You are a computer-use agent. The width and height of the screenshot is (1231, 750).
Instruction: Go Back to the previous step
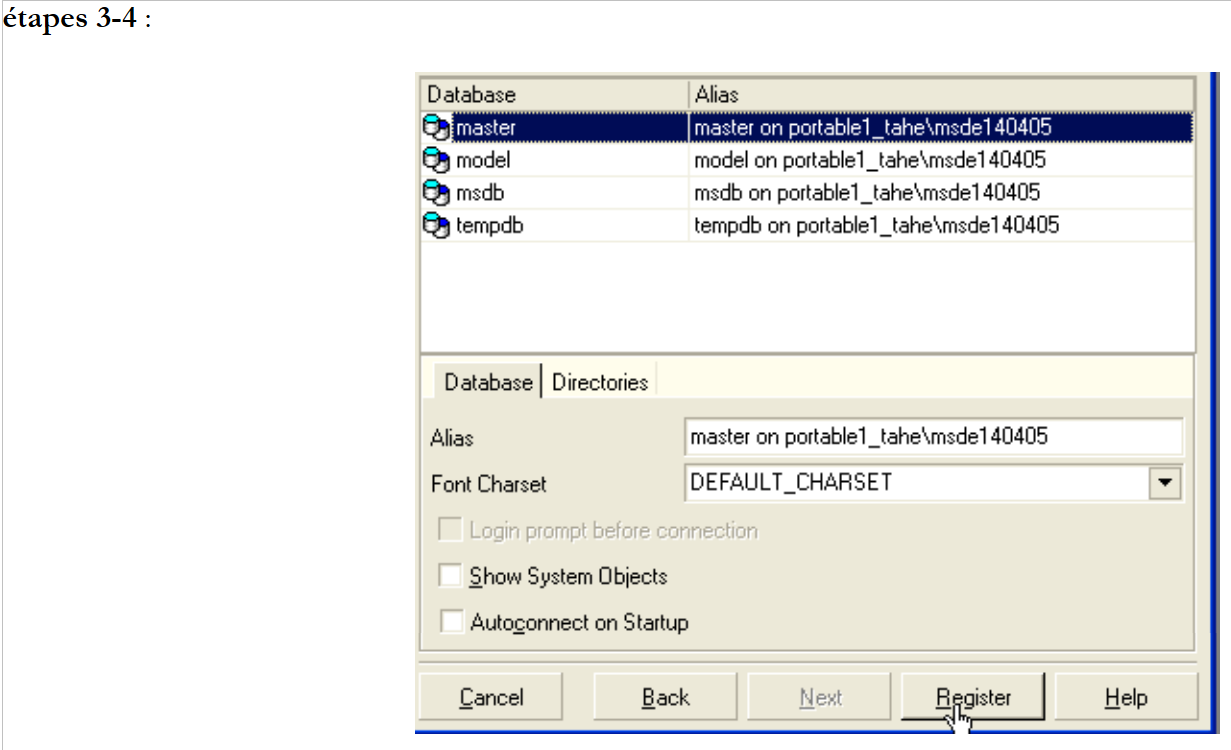tap(665, 697)
